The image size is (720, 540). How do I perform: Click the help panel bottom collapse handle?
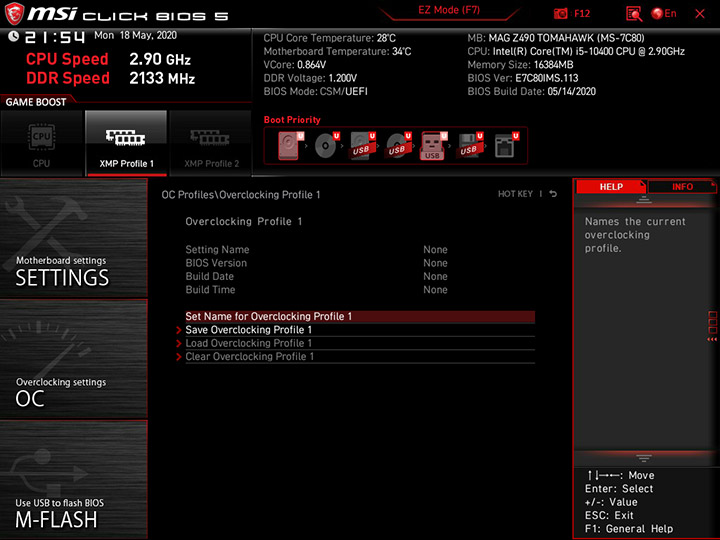tap(643, 458)
